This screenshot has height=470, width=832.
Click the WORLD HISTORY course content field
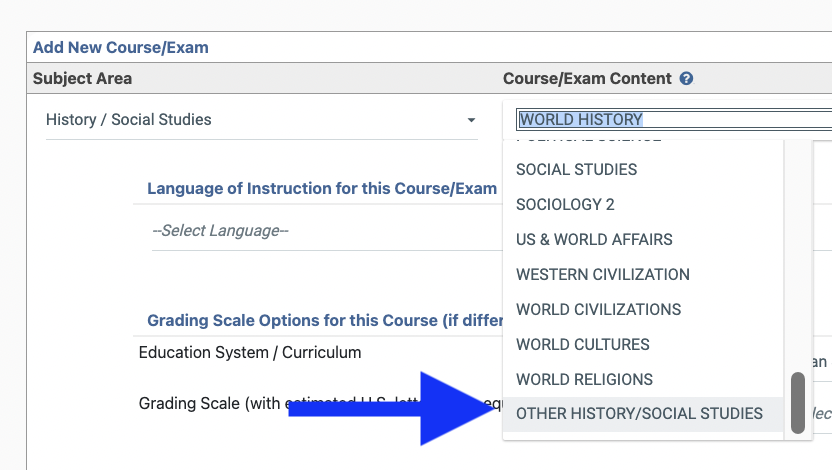(670, 119)
